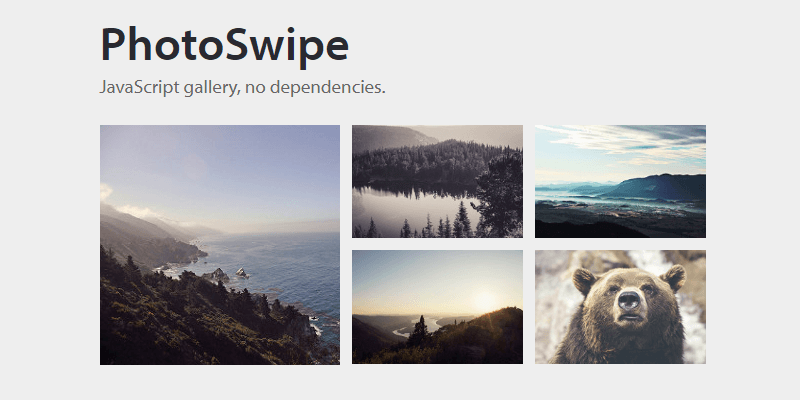Screen dimensions: 800x400
Task: Open the large coastal cliff photo
Action: point(220,245)
